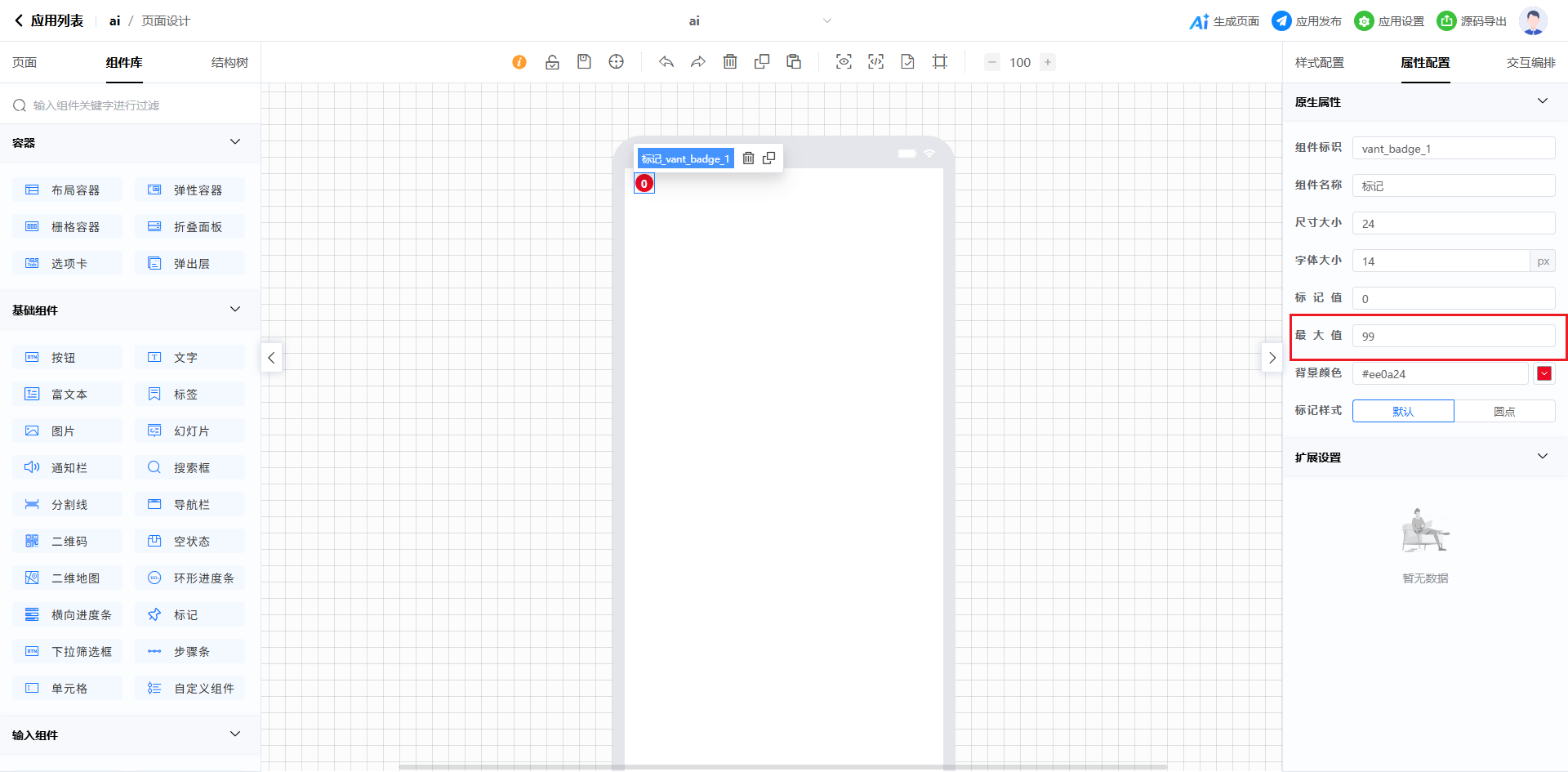Image resolution: width=1568 pixels, height=772 pixels.
Task: Expand the 输入组件 section
Action: [x=235, y=734]
